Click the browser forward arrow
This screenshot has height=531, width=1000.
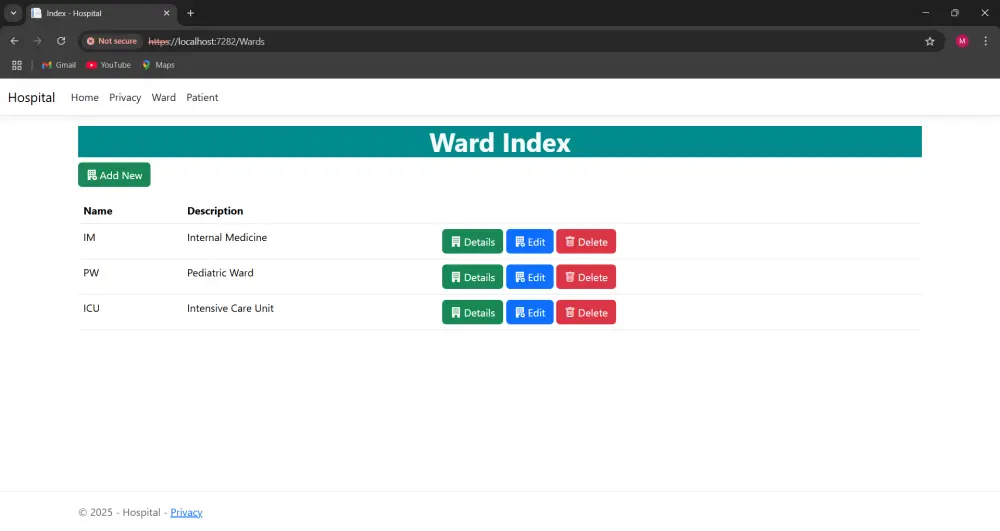pyautogui.click(x=38, y=41)
